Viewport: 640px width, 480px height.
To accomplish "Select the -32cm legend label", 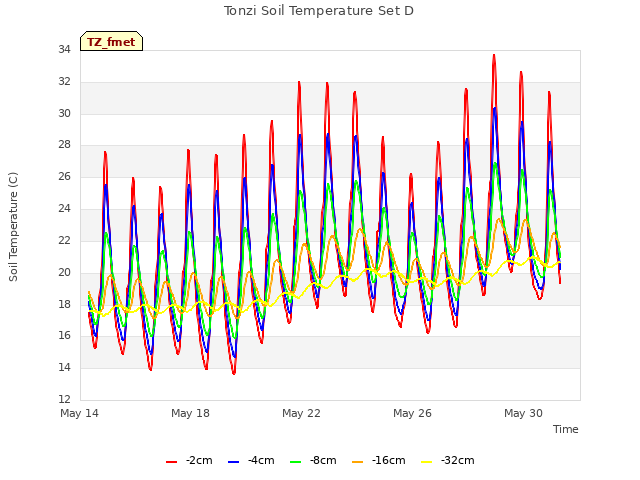I will [458, 460].
